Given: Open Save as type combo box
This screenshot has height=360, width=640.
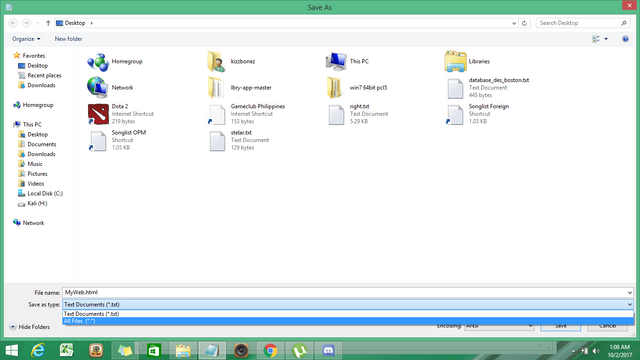Looking at the screenshot, I should 348,304.
